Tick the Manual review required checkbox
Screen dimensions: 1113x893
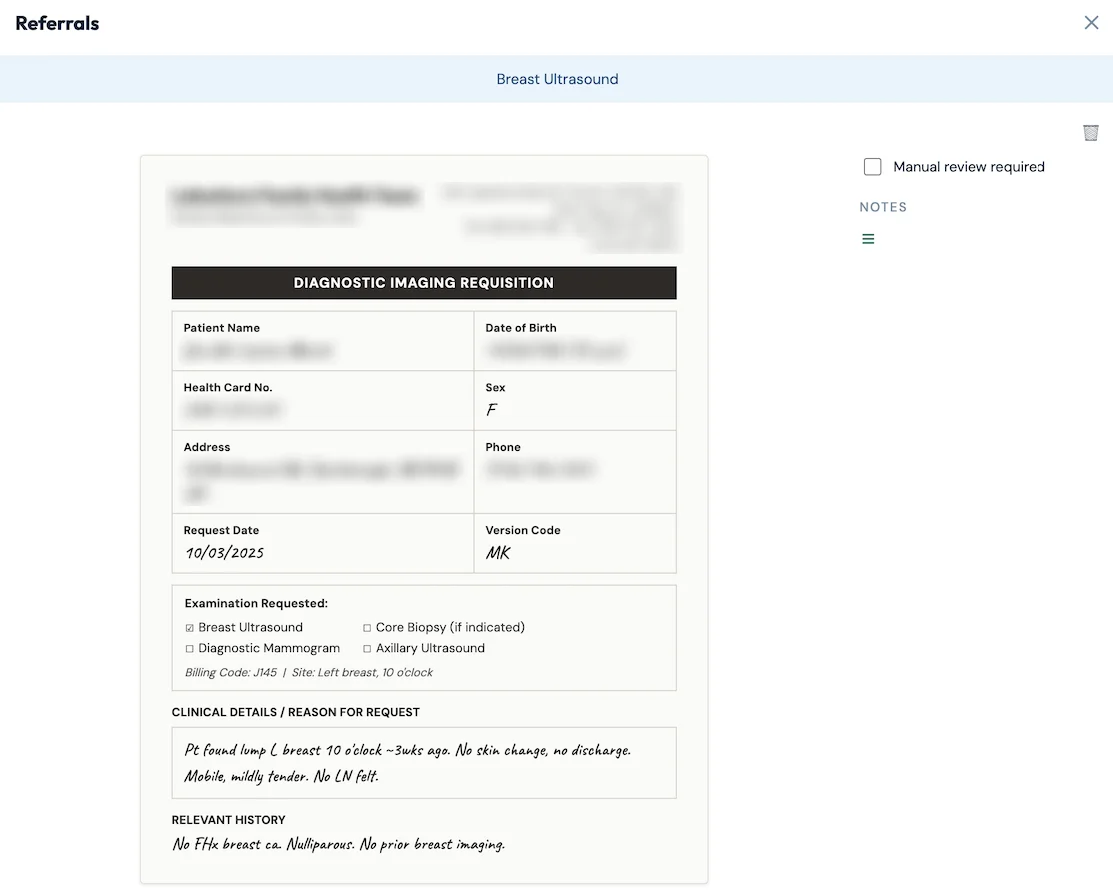pos(872,167)
